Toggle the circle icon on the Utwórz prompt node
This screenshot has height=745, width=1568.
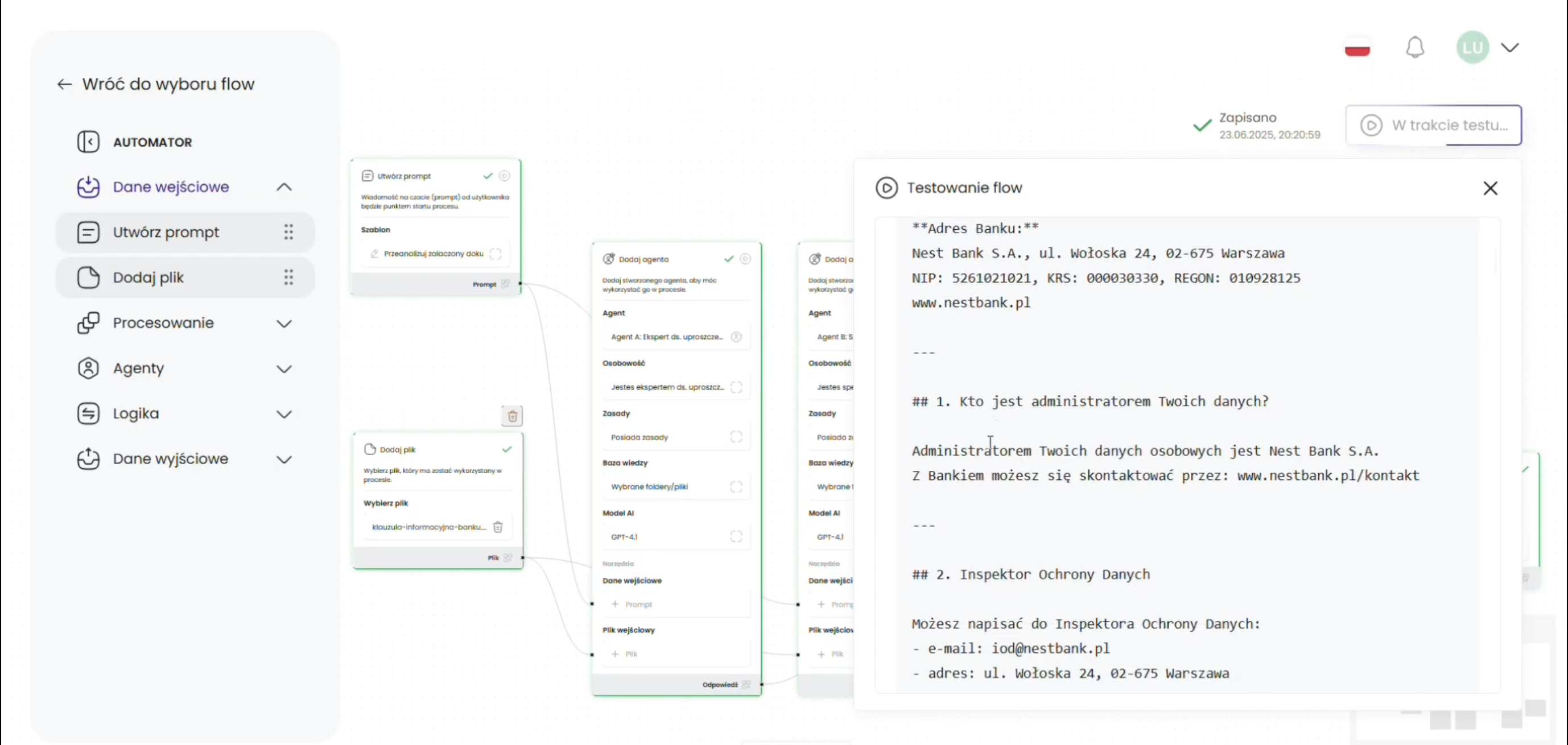(504, 176)
